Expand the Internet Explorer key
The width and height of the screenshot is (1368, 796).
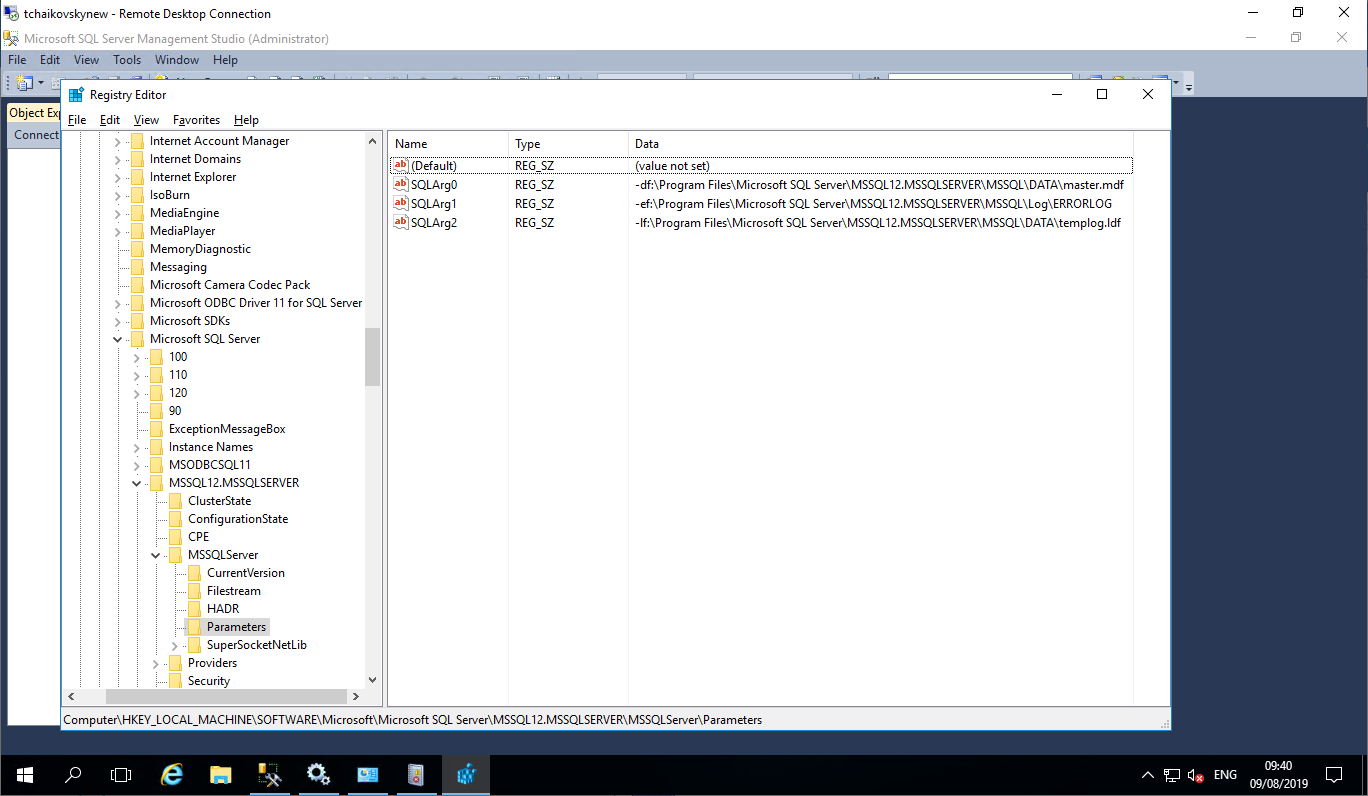118,177
